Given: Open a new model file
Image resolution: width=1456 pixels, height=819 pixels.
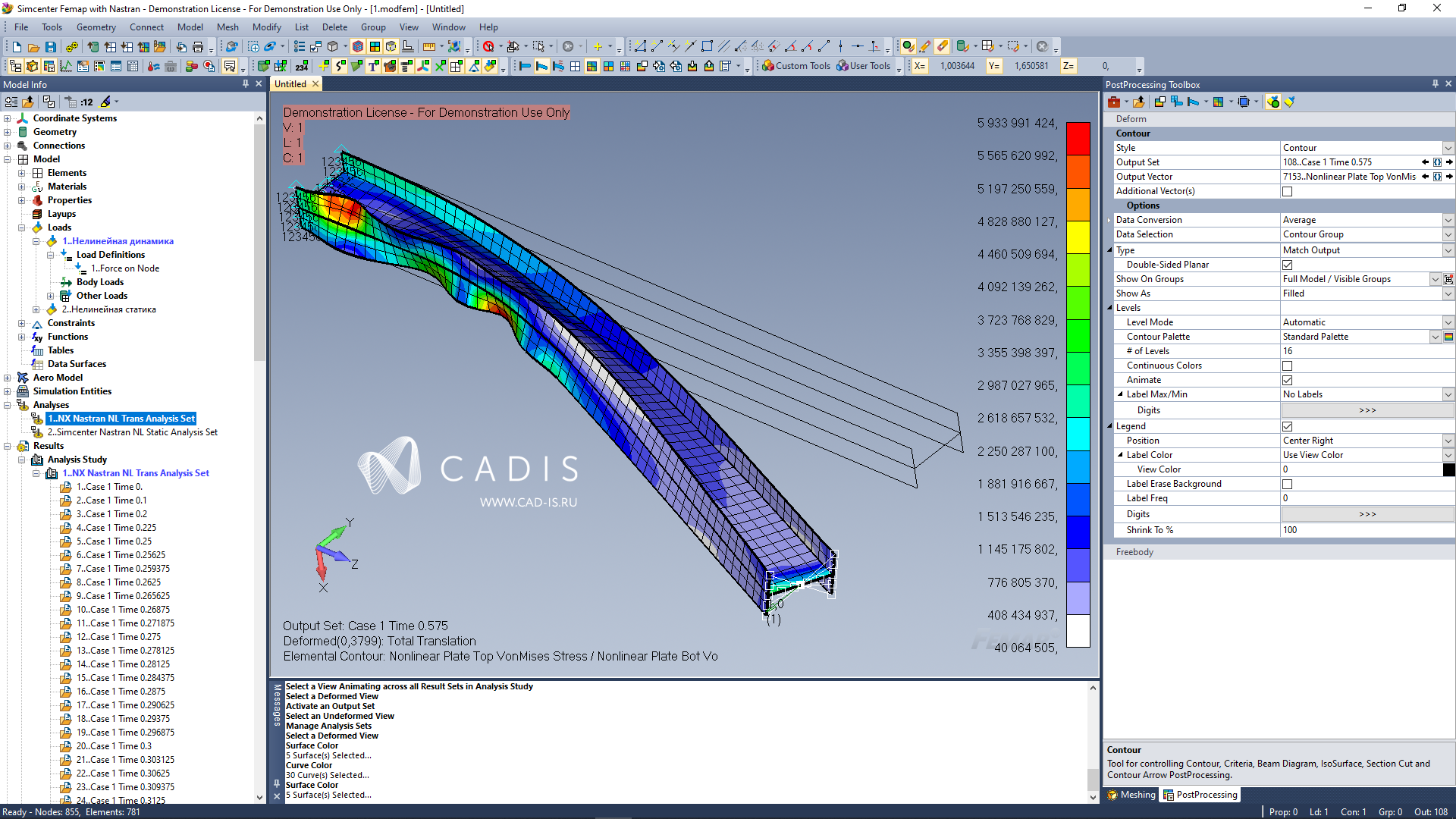Looking at the screenshot, I should coord(17,46).
